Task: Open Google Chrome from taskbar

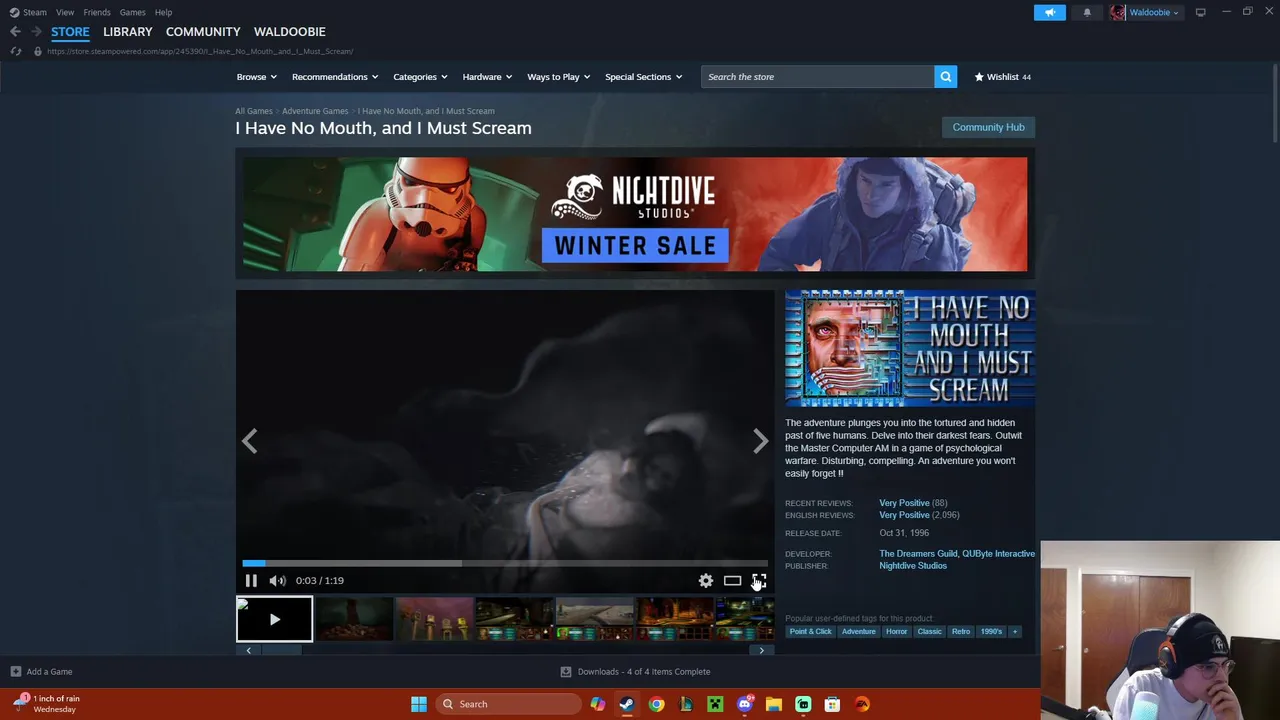Action: (x=656, y=704)
